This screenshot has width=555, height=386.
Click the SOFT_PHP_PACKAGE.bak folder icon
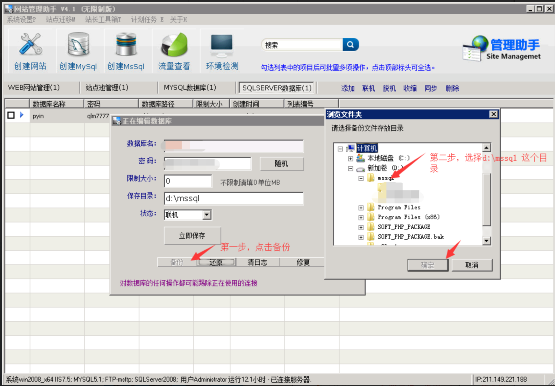point(371,236)
